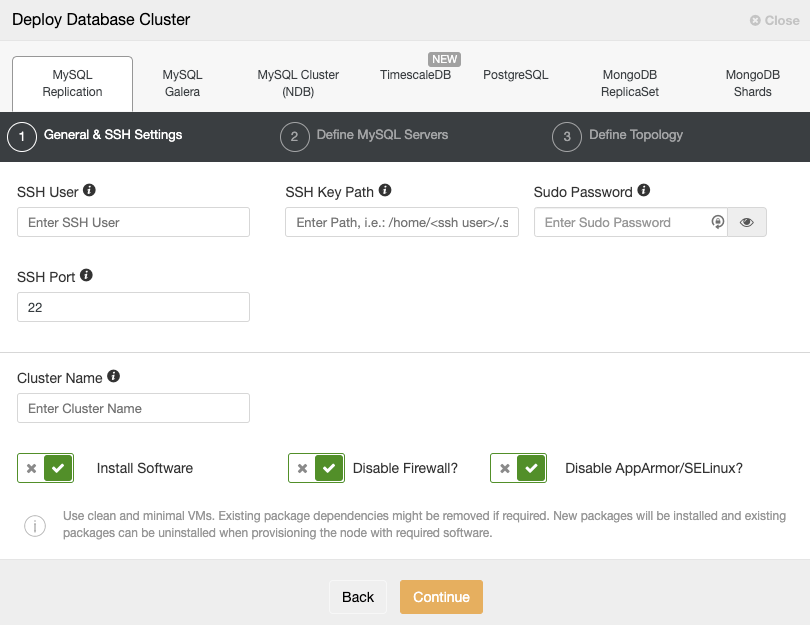Jump to step 3 Define Topology
The image size is (810, 625).
[x=617, y=136]
